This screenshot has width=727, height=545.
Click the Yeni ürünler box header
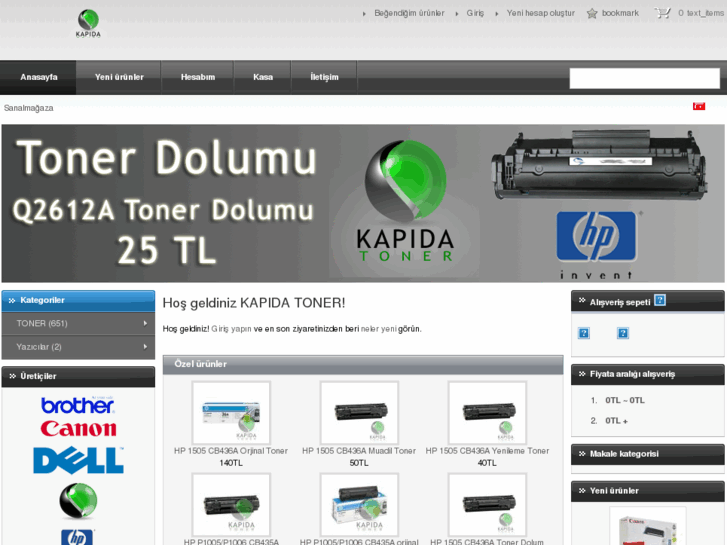pos(647,491)
